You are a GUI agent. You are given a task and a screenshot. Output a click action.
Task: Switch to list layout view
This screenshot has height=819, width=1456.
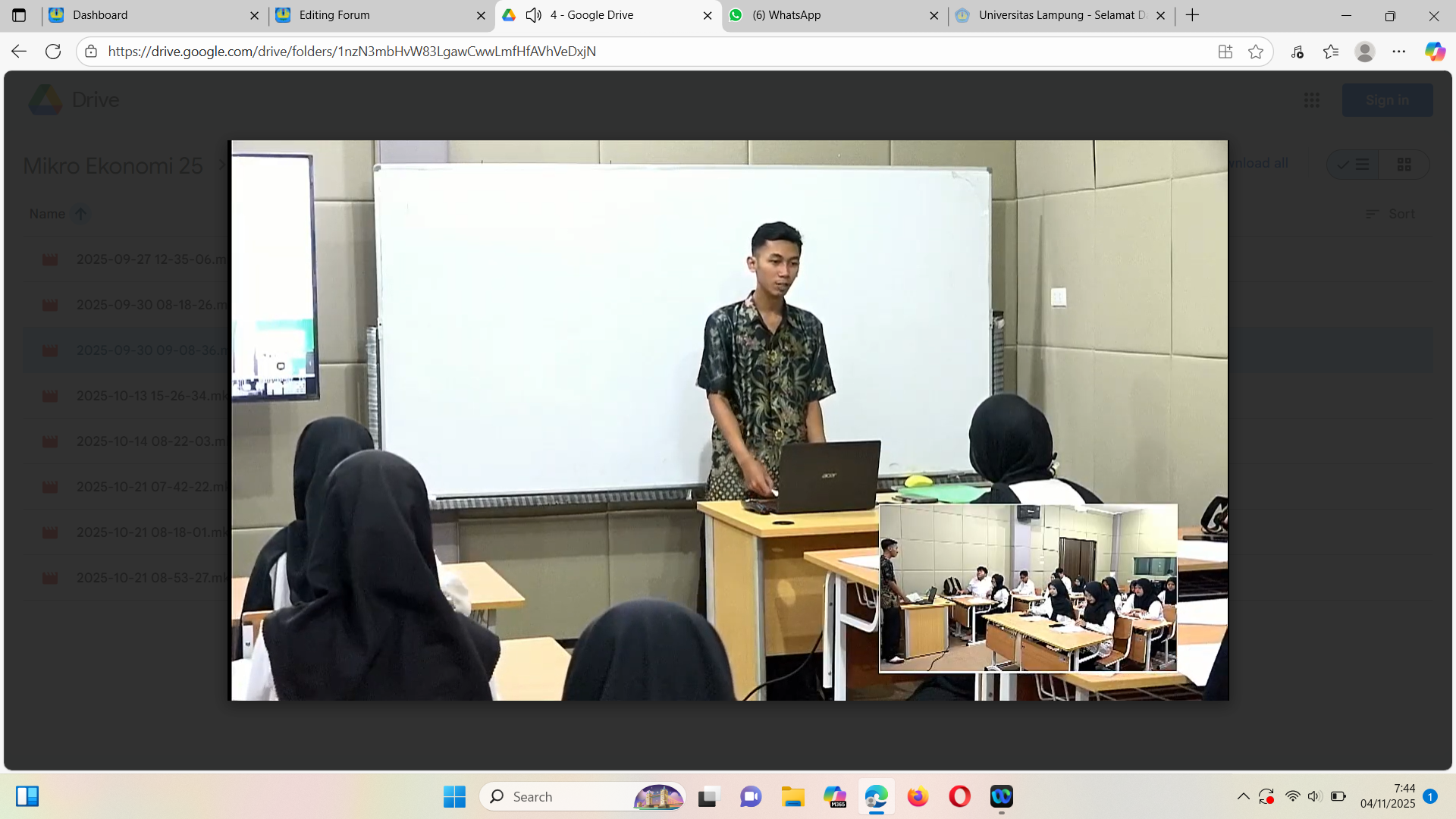(x=1353, y=165)
